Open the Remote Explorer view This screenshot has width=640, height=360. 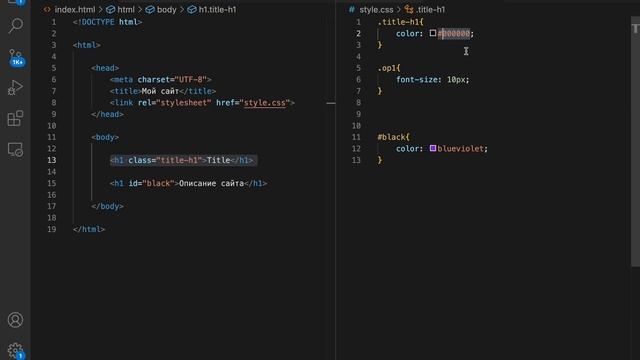[16, 149]
